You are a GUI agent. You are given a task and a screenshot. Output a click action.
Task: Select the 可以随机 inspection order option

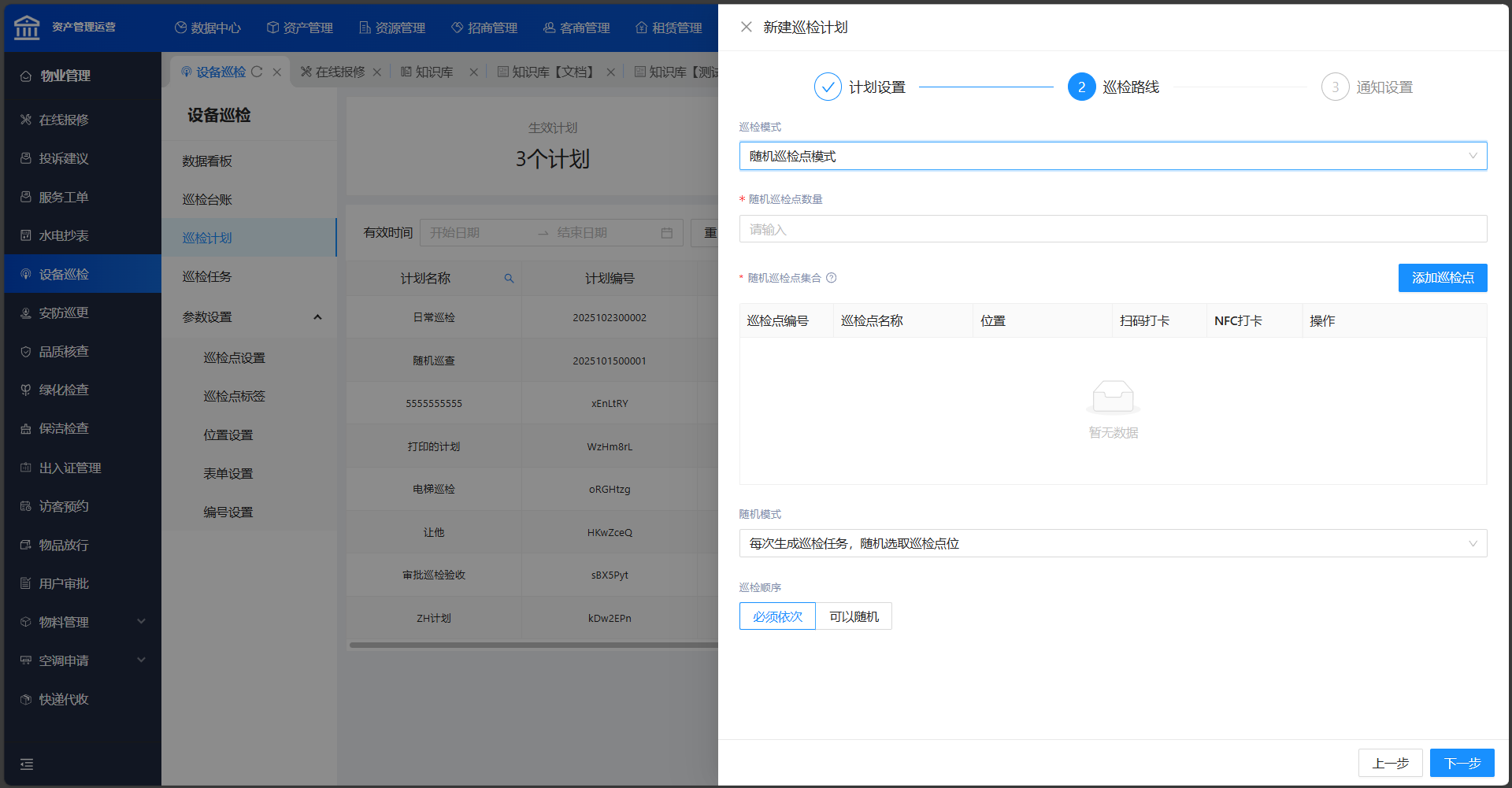click(x=854, y=616)
